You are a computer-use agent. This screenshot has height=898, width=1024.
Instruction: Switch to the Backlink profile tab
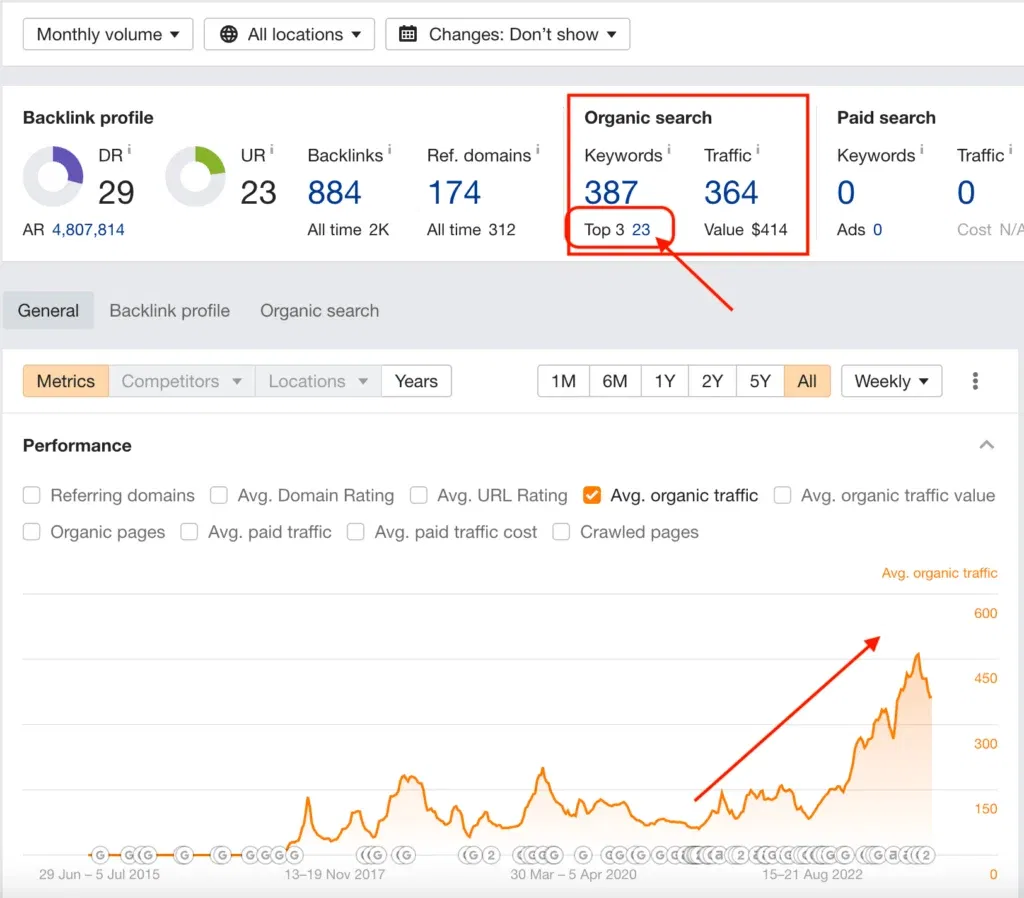[x=170, y=310]
